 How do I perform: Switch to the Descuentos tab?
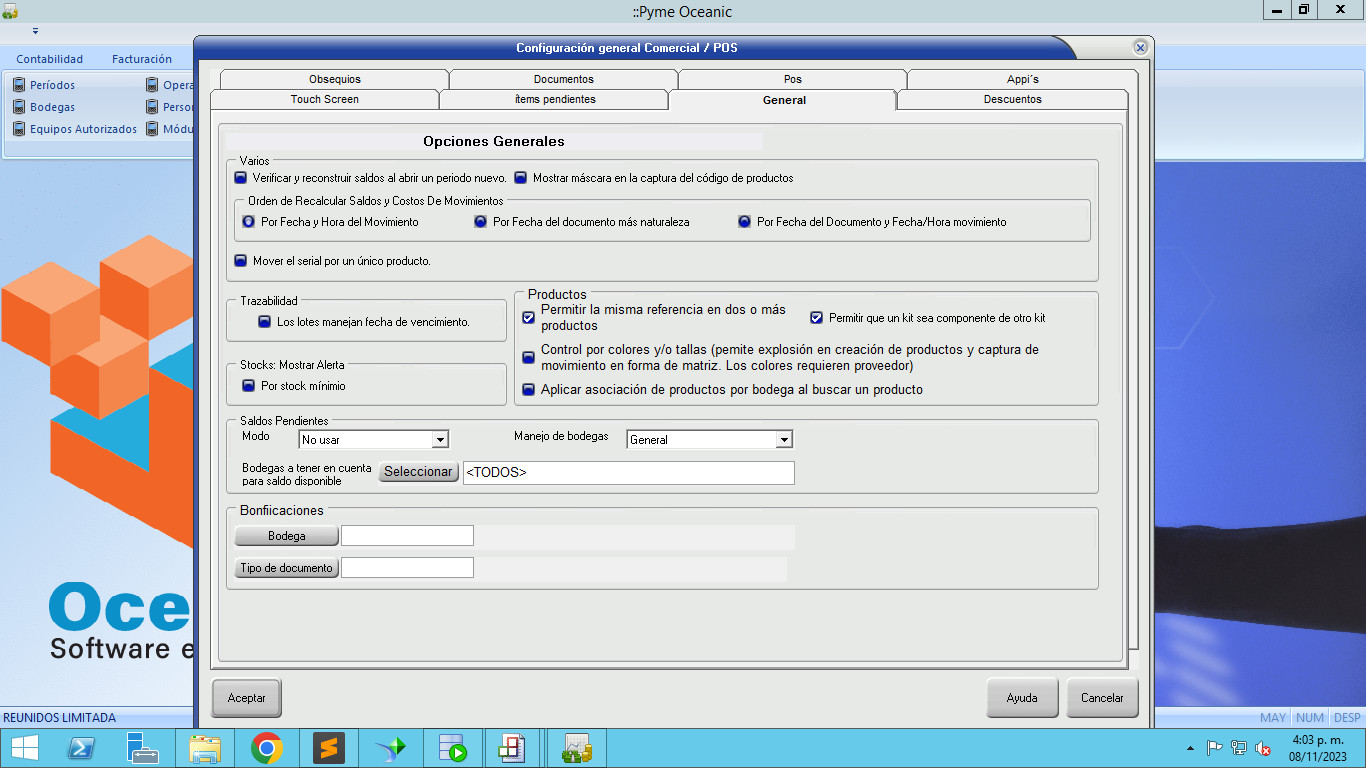[1012, 99]
